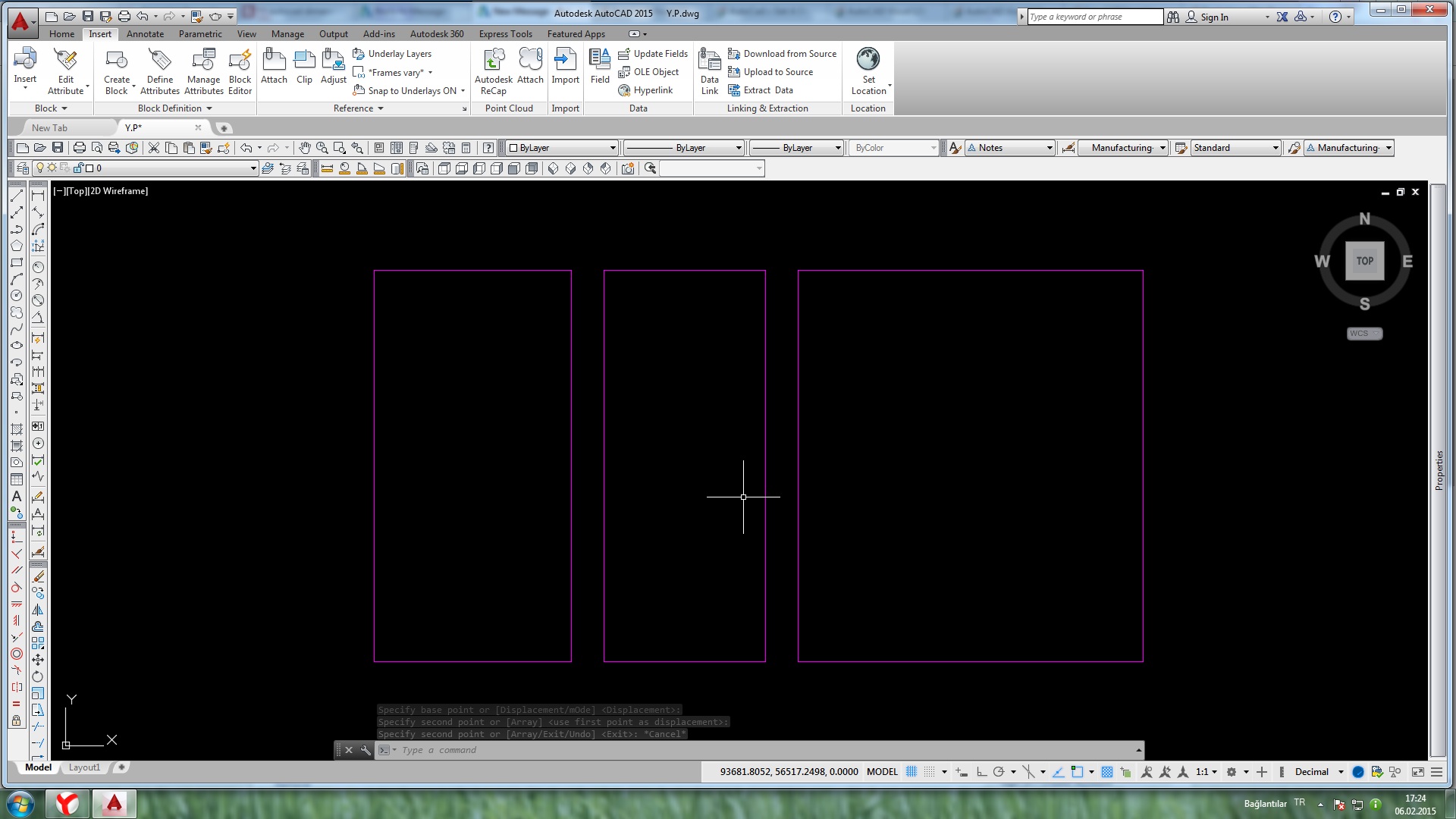Viewport: 1456px width, 819px height.
Task: Click Extract Data button
Action: 761,90
